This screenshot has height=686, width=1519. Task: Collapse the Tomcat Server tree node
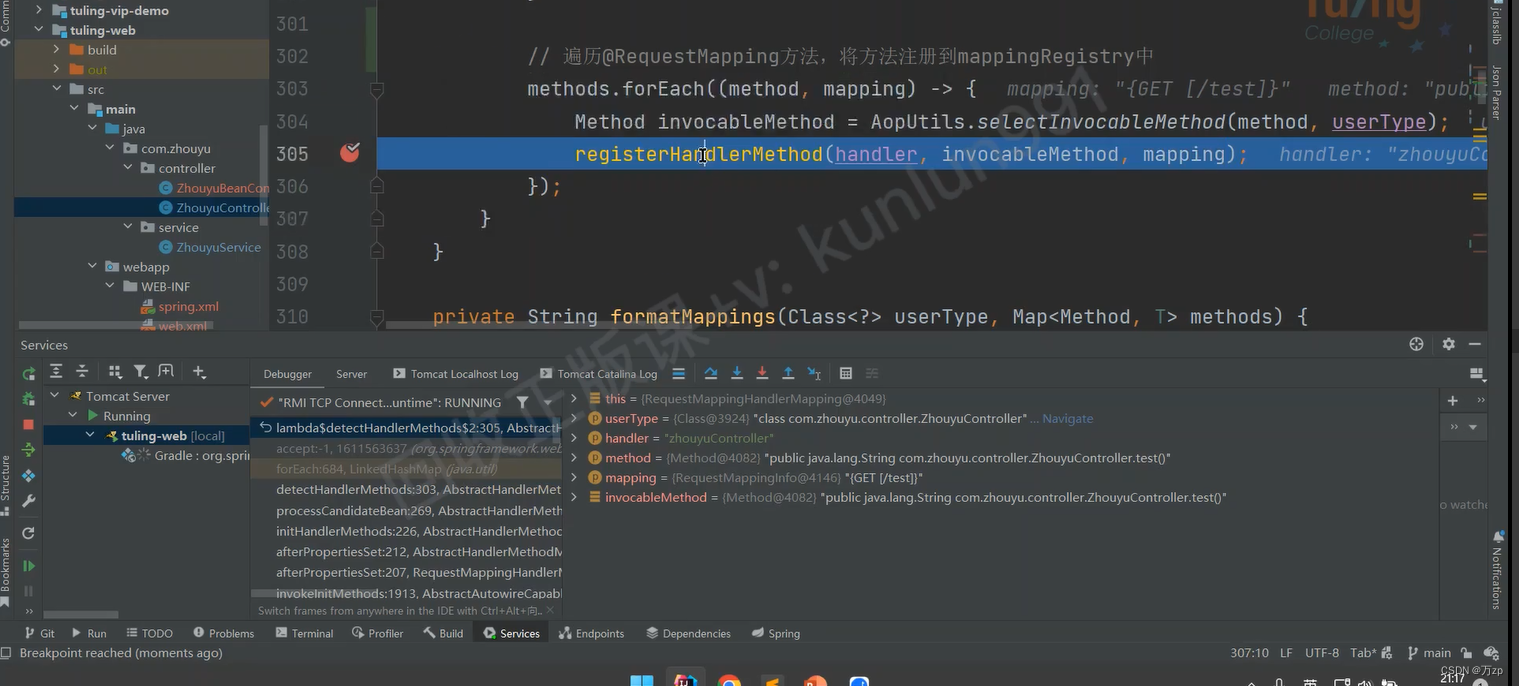click(x=55, y=396)
